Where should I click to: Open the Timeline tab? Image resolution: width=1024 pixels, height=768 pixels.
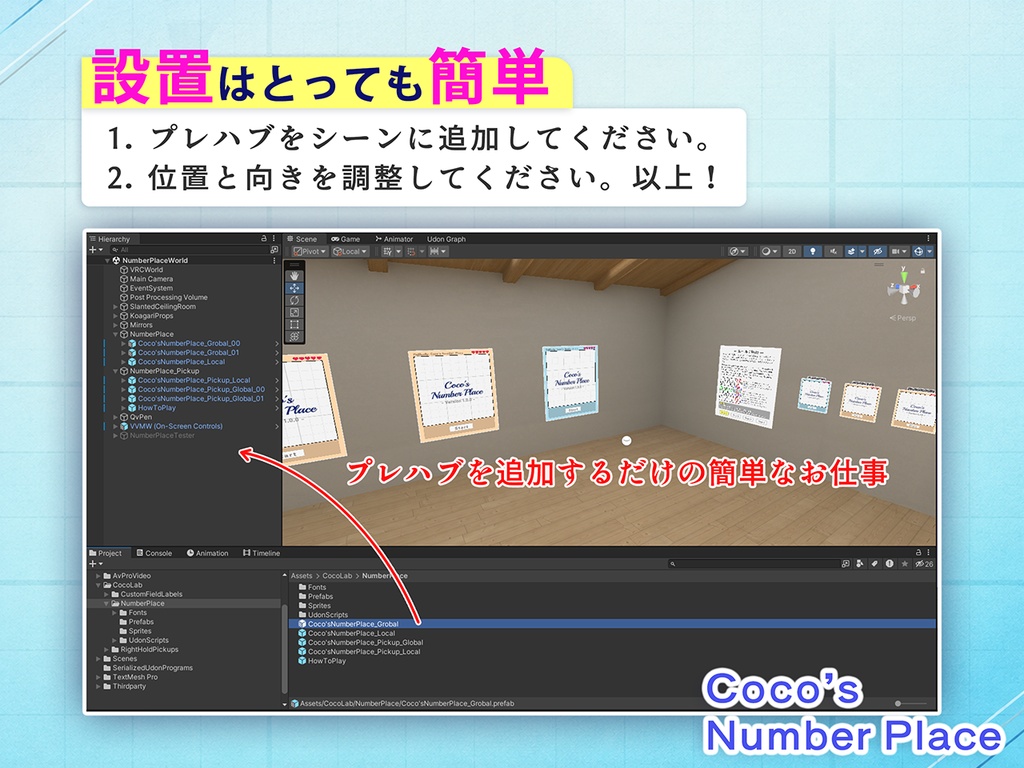(261, 553)
